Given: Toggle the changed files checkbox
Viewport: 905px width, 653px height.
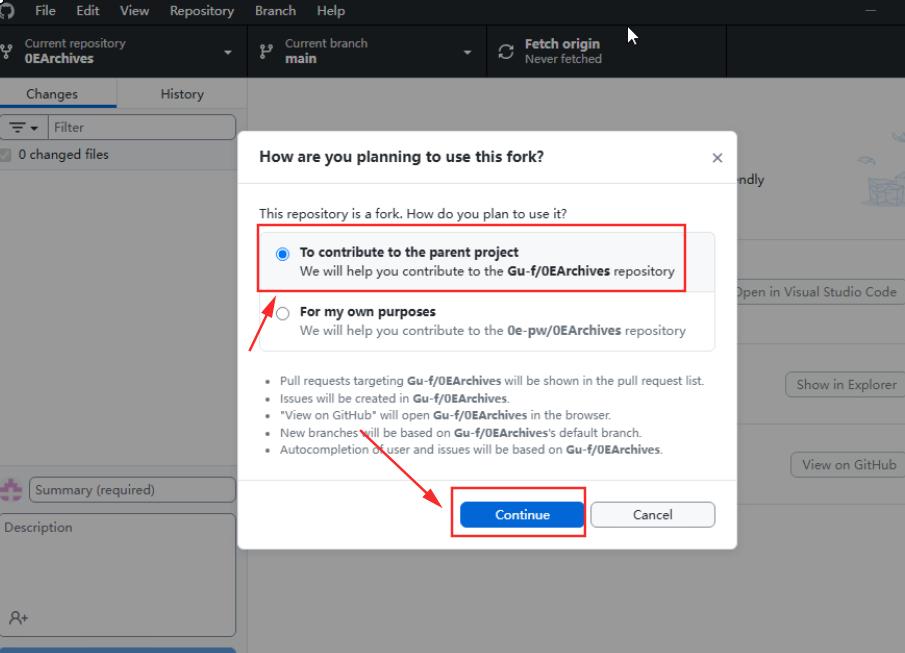Looking at the screenshot, I should pyautogui.click(x=8, y=155).
